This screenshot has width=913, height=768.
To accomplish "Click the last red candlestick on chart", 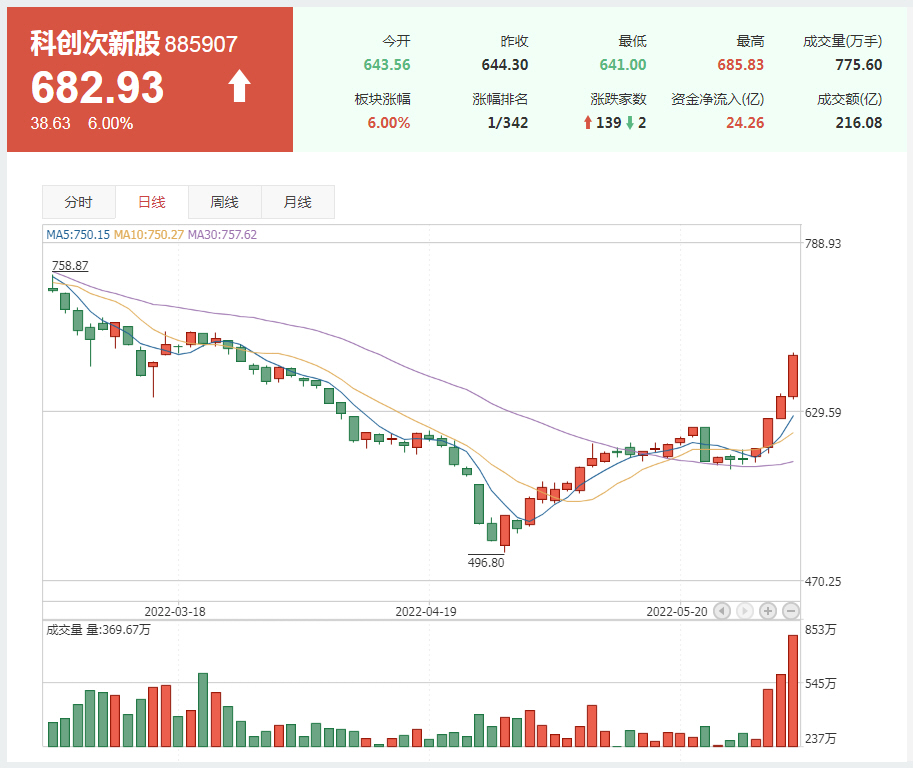I will coord(793,376).
